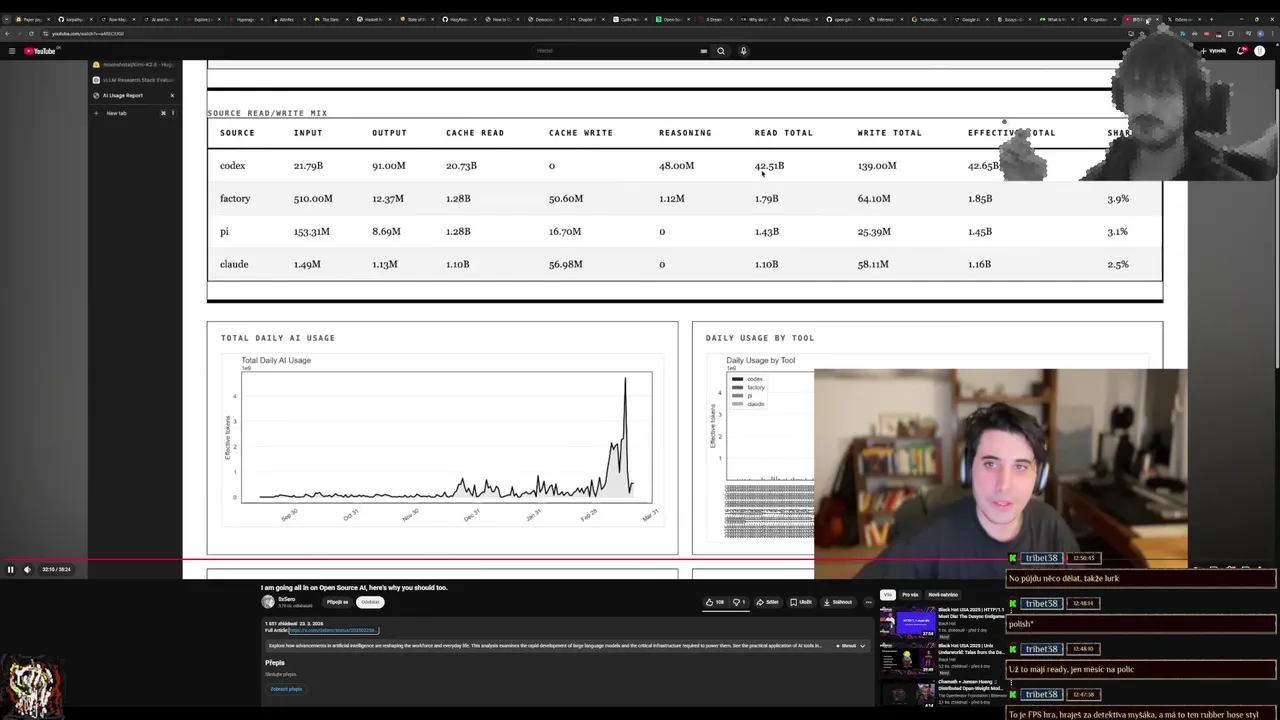
Task: Open the YouTube account avatar
Action: pyautogui.click(x=1260, y=51)
